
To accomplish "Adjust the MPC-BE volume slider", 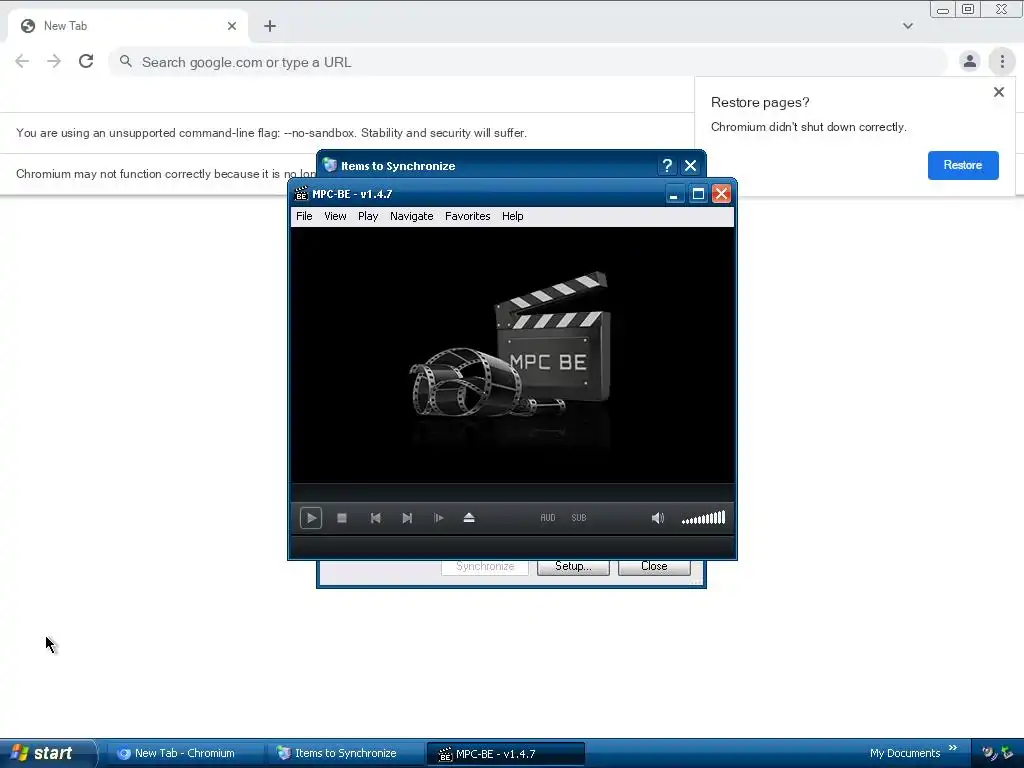I will 703,518.
